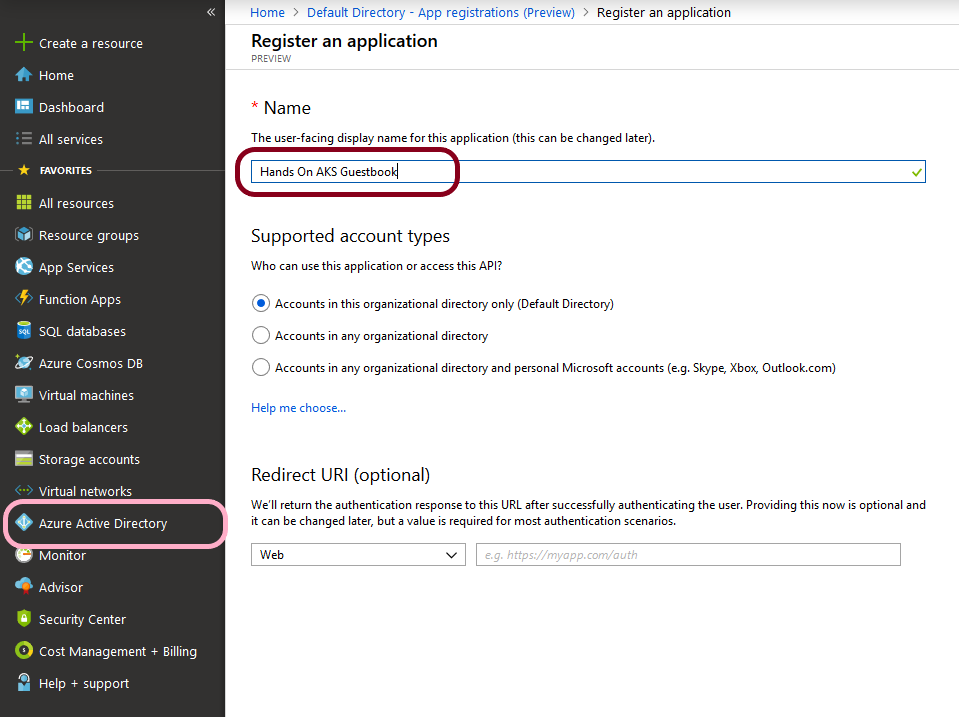959x717 pixels.
Task: Click the Virtual networks label
Action: [x=85, y=491]
